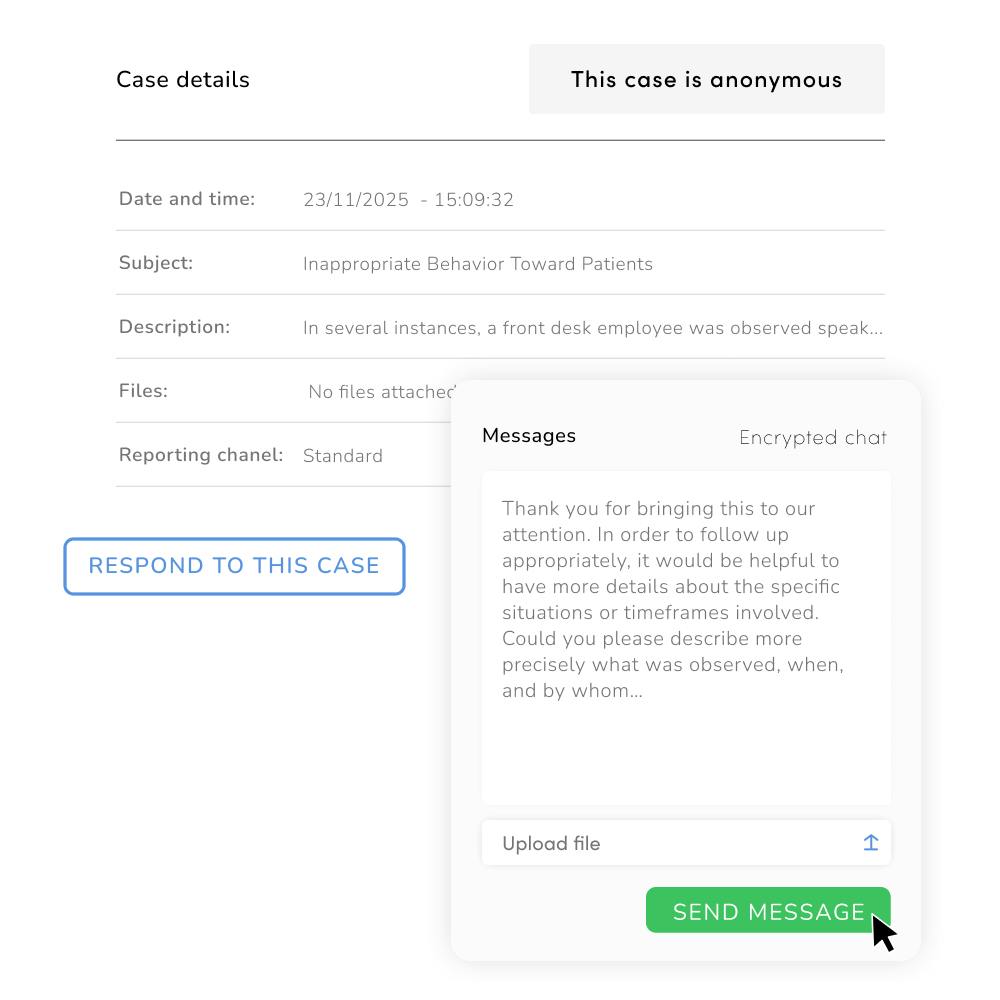Open the description starting "In several instances"
The height and width of the screenshot is (1000, 1000).
click(x=580, y=328)
